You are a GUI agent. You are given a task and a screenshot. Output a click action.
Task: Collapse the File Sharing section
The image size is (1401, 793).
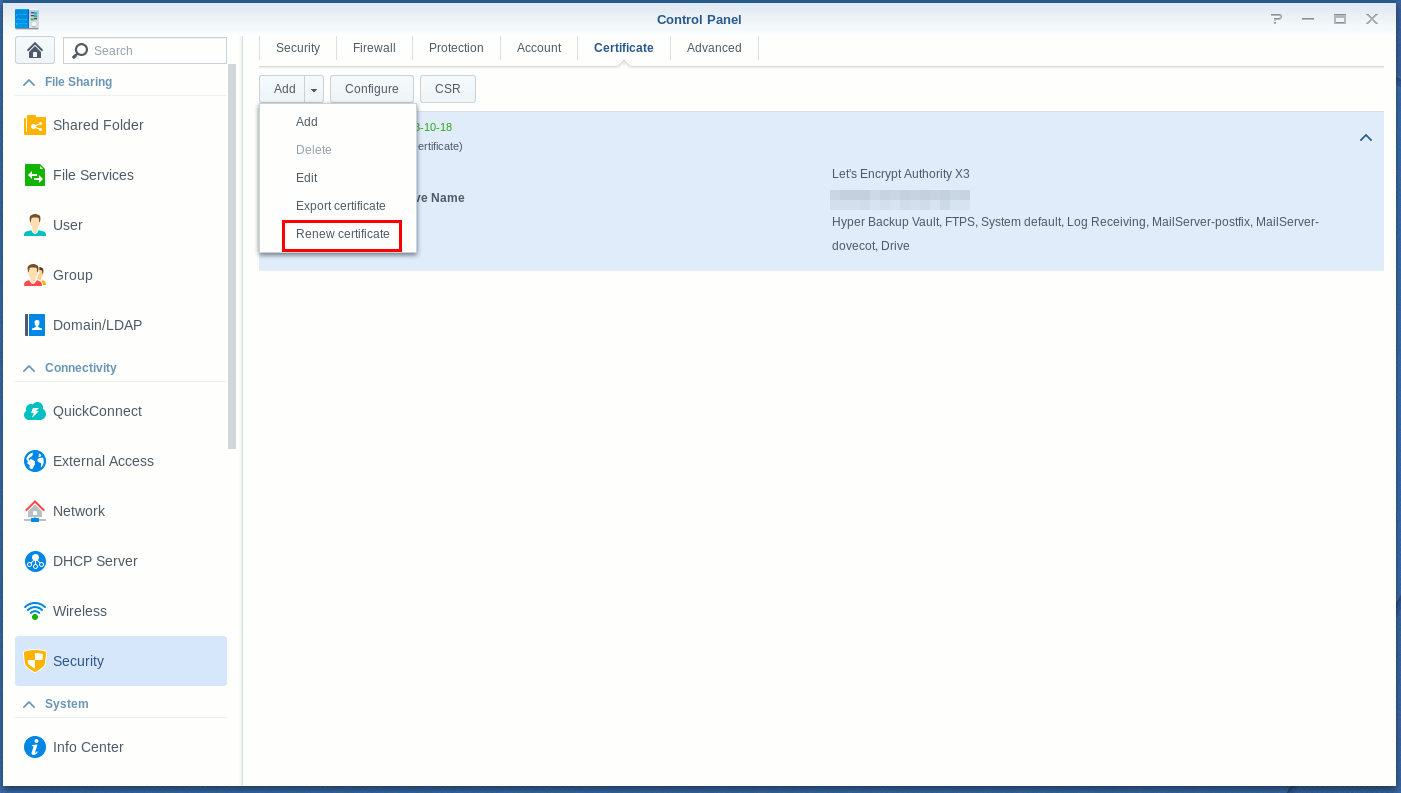(29, 82)
